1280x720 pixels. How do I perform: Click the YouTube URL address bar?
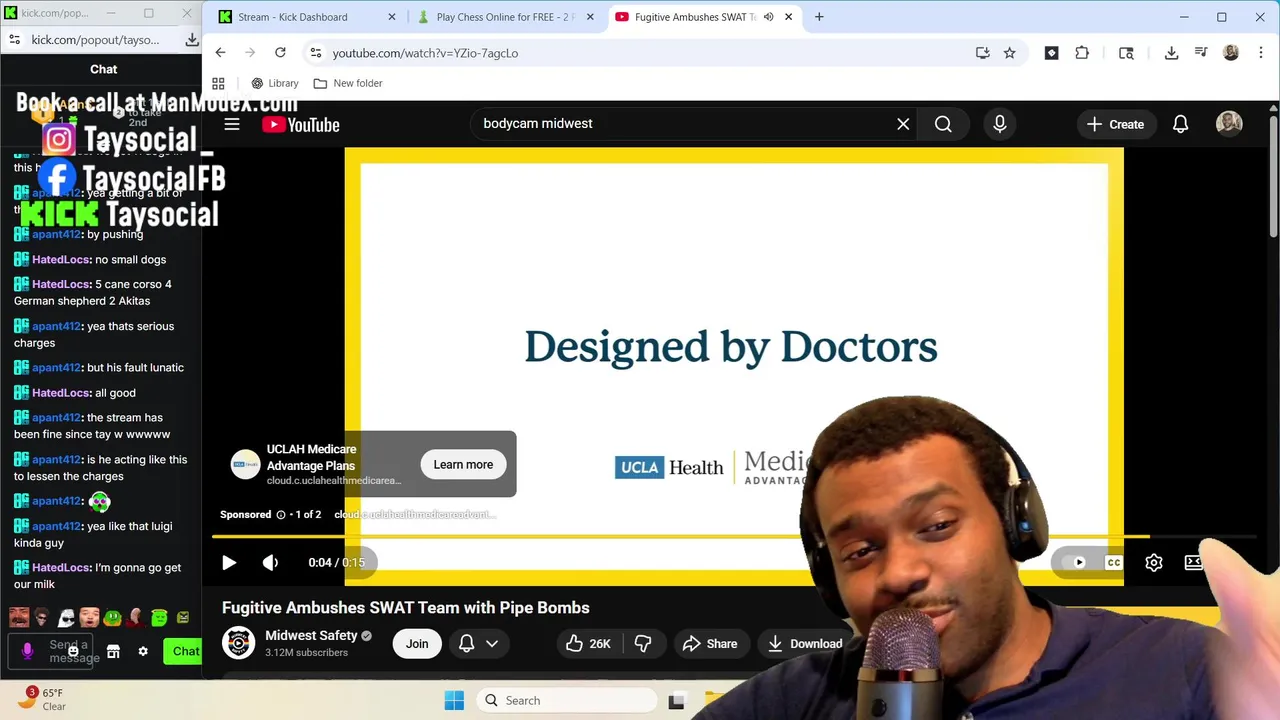[640, 53]
